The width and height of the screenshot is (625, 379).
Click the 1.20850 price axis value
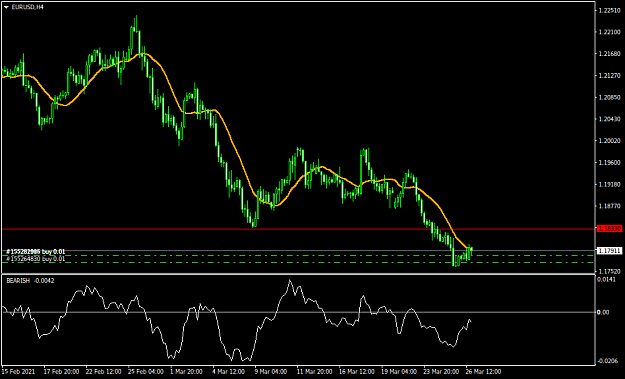coord(609,97)
